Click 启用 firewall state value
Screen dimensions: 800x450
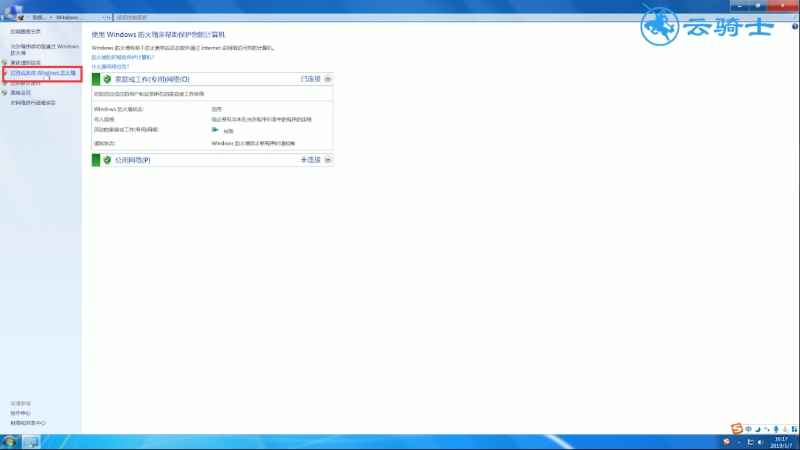(x=217, y=109)
